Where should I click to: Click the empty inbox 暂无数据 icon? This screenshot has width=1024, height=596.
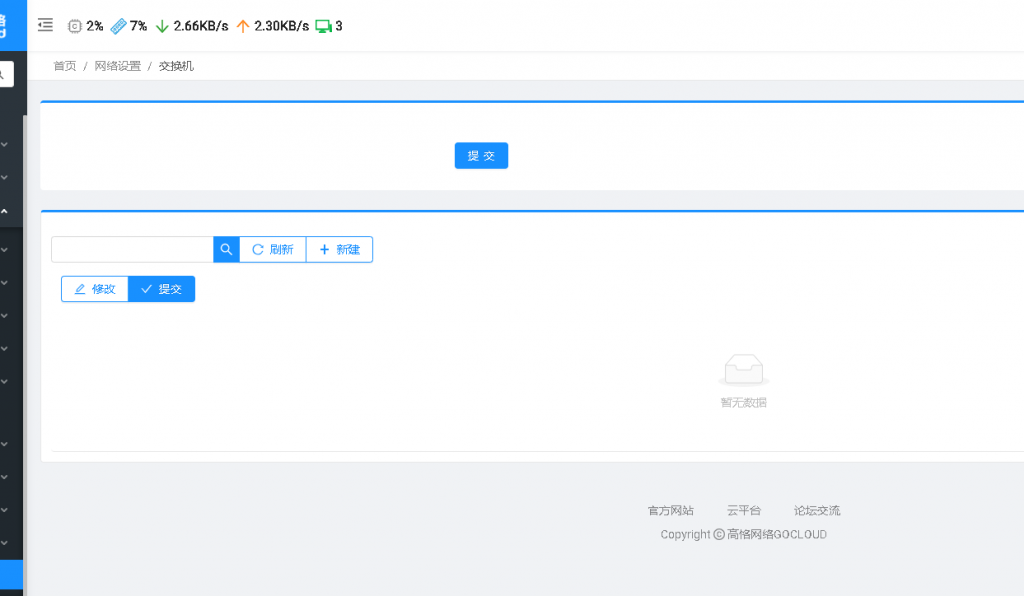[x=743, y=370]
